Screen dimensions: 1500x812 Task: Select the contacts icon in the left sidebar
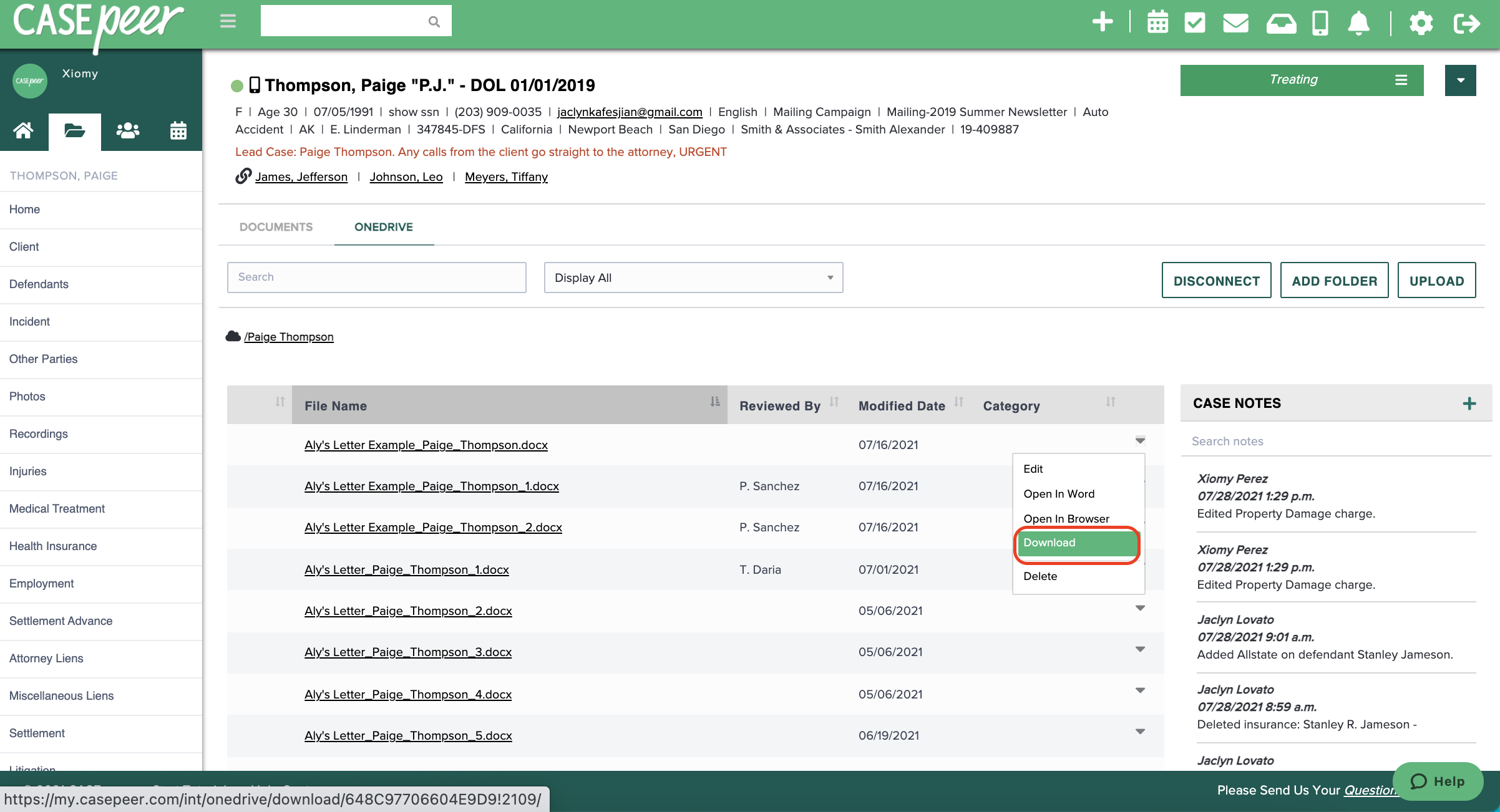[127, 131]
